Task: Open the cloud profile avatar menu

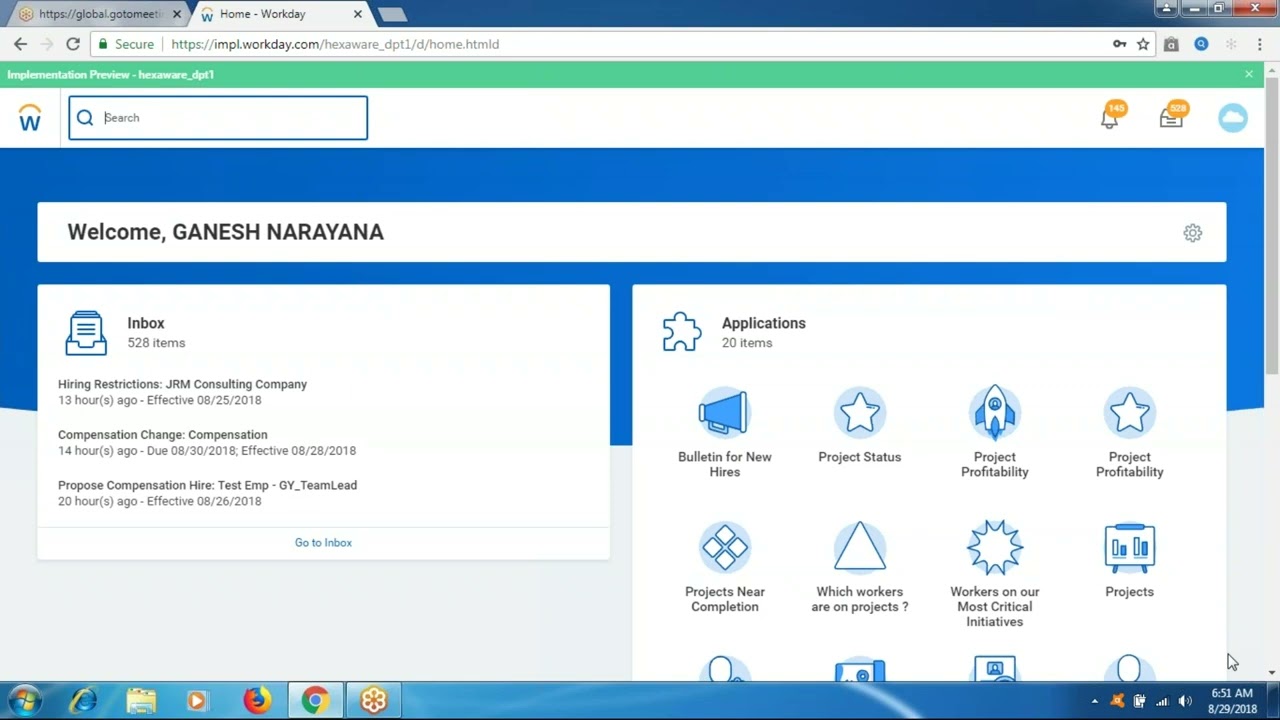Action: 1233,118
